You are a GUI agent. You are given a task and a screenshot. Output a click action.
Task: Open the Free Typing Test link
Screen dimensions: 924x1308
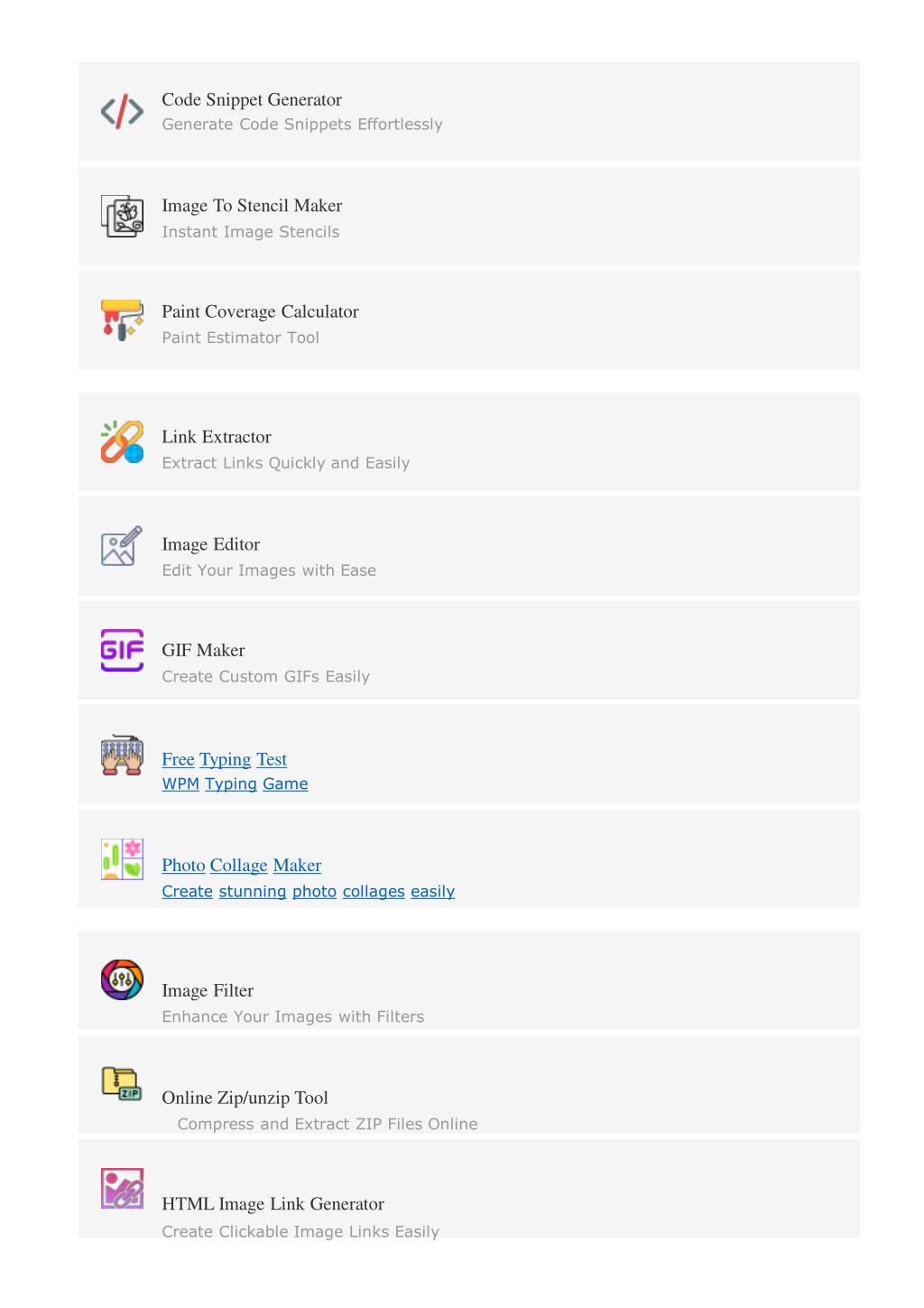tap(225, 759)
